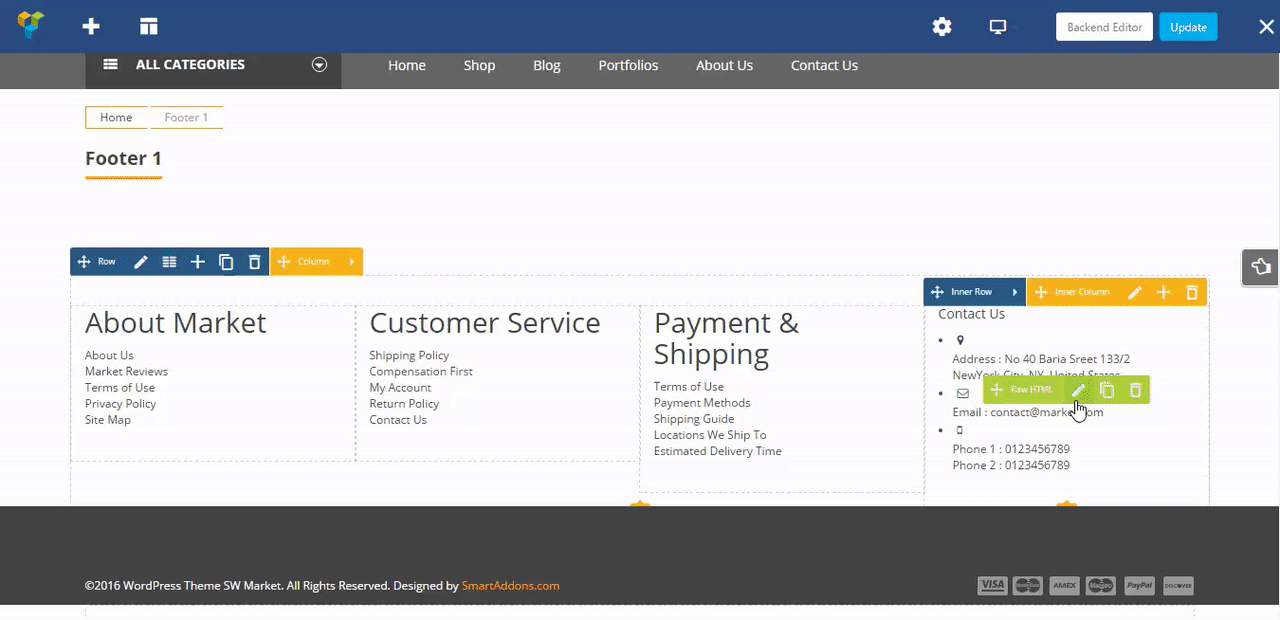The height and width of the screenshot is (620, 1280).
Task: Go to the Contact Us navigation item
Action: 824,65
